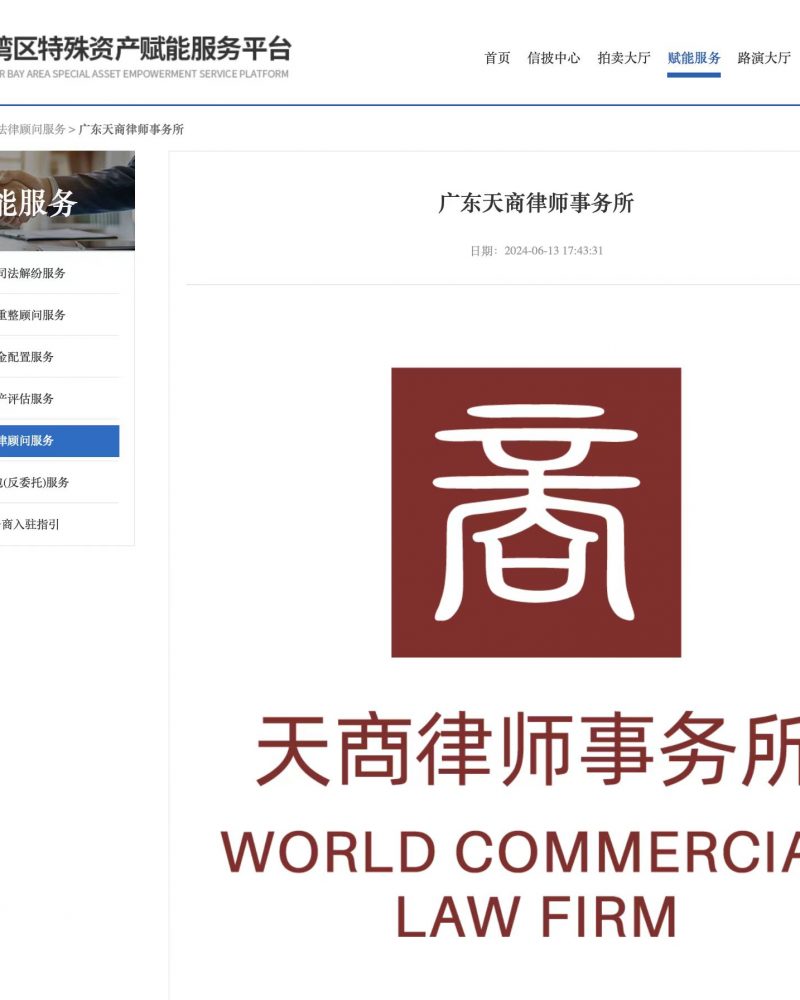Open the 路演大厅 roadshow hall

point(764,58)
